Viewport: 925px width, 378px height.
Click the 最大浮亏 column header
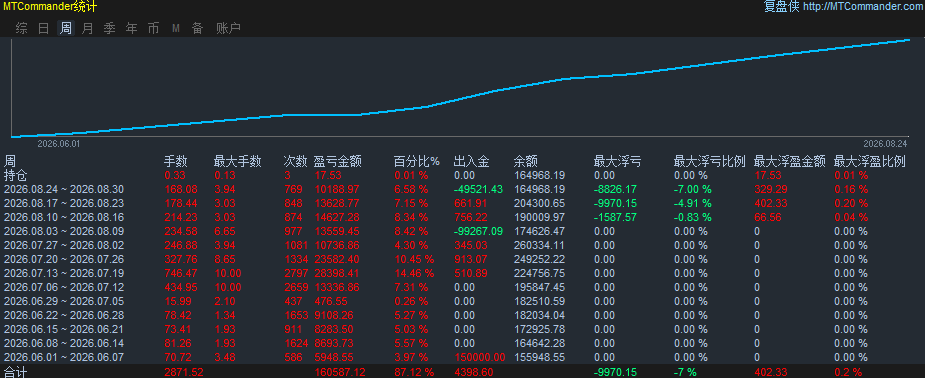pyautogui.click(x=617, y=162)
